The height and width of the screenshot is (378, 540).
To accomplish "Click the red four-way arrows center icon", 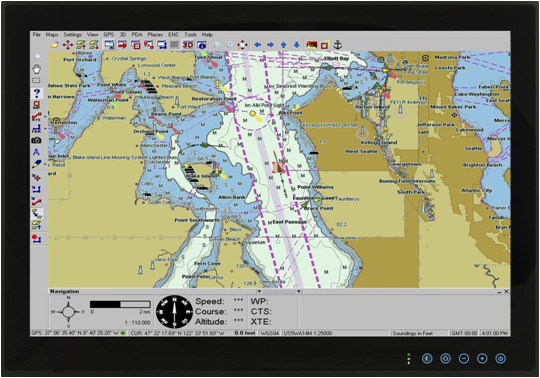I will click(68, 45).
